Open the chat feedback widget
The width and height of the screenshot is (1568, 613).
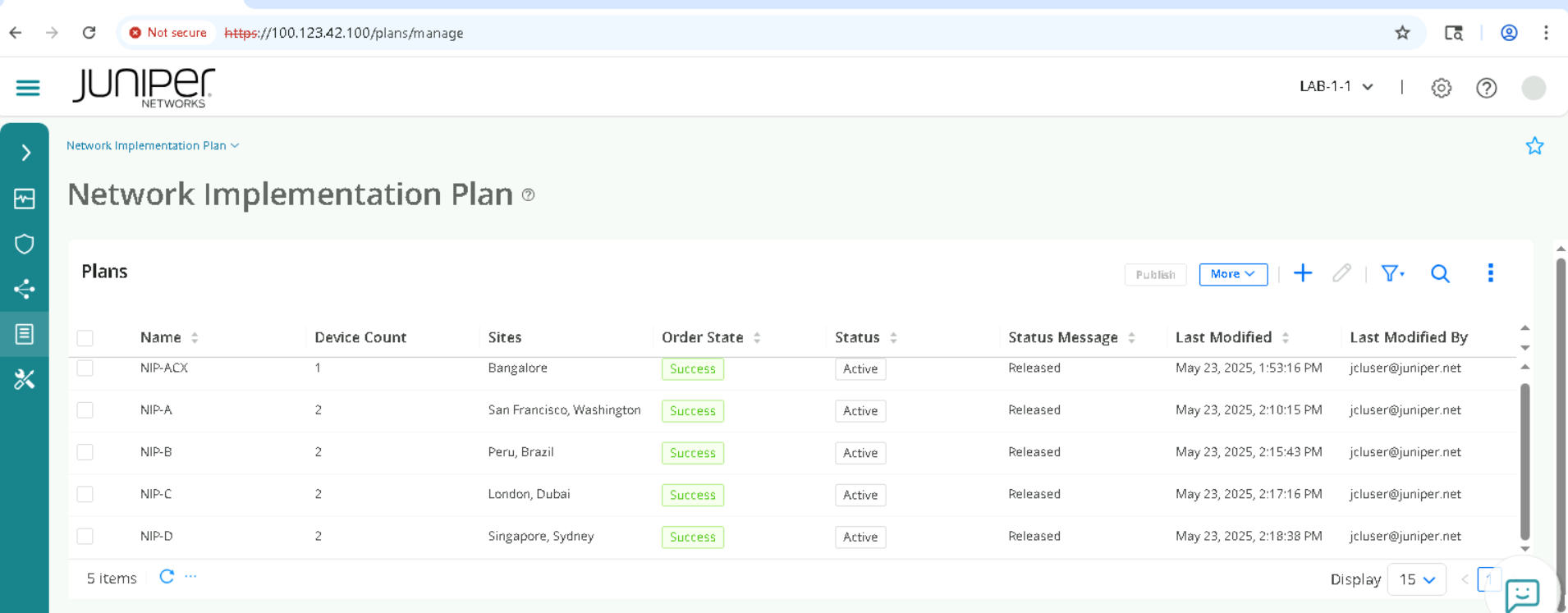(x=1522, y=593)
